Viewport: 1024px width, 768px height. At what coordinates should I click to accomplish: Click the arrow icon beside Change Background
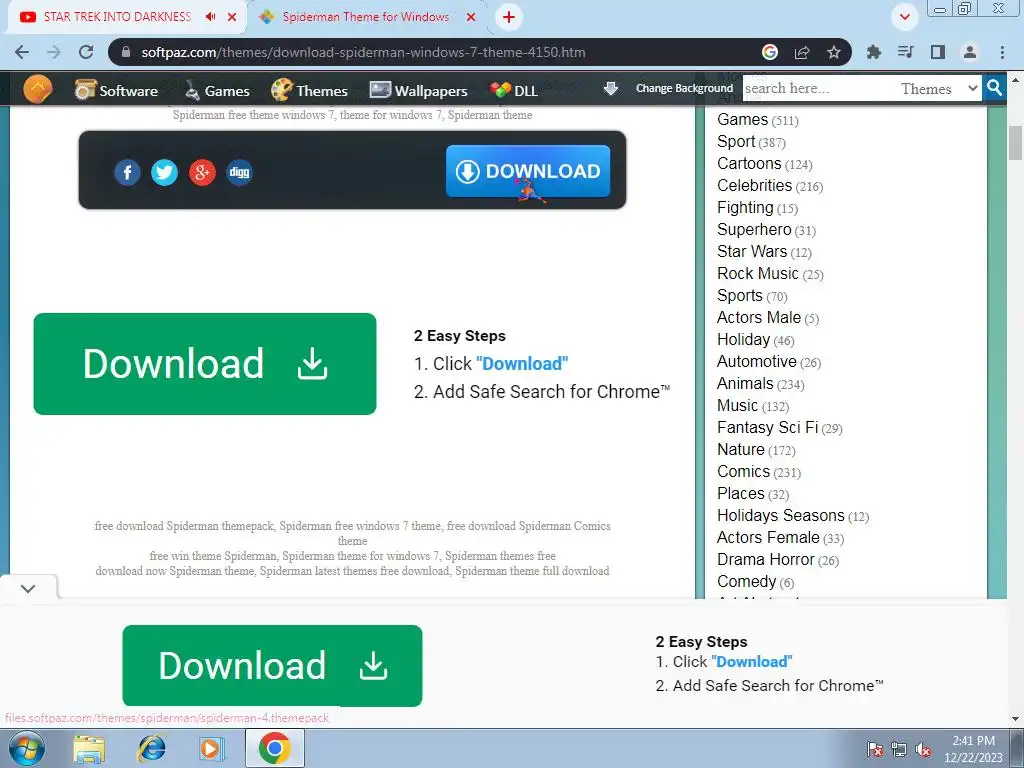(611, 88)
